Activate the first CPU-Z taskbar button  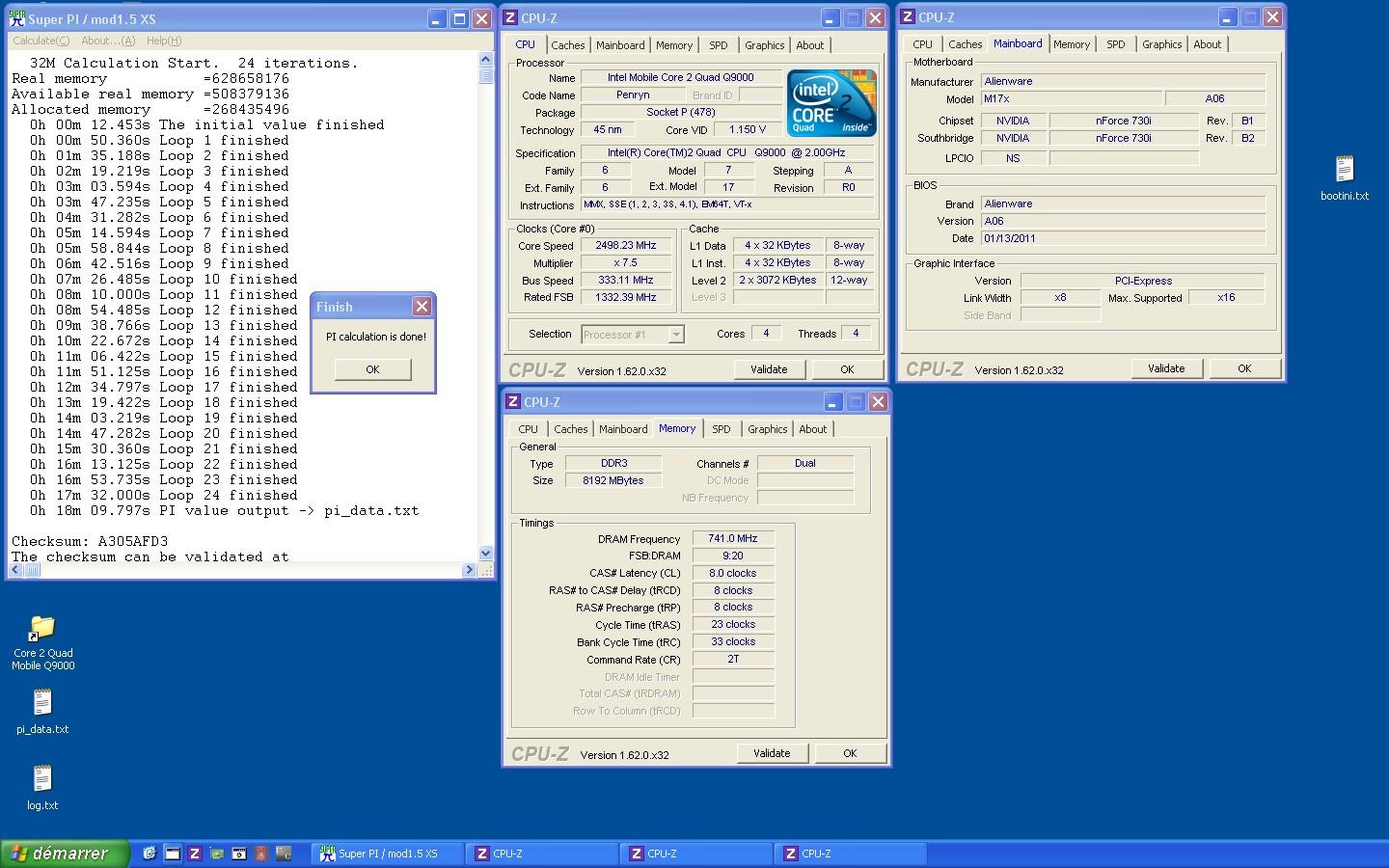(541, 854)
